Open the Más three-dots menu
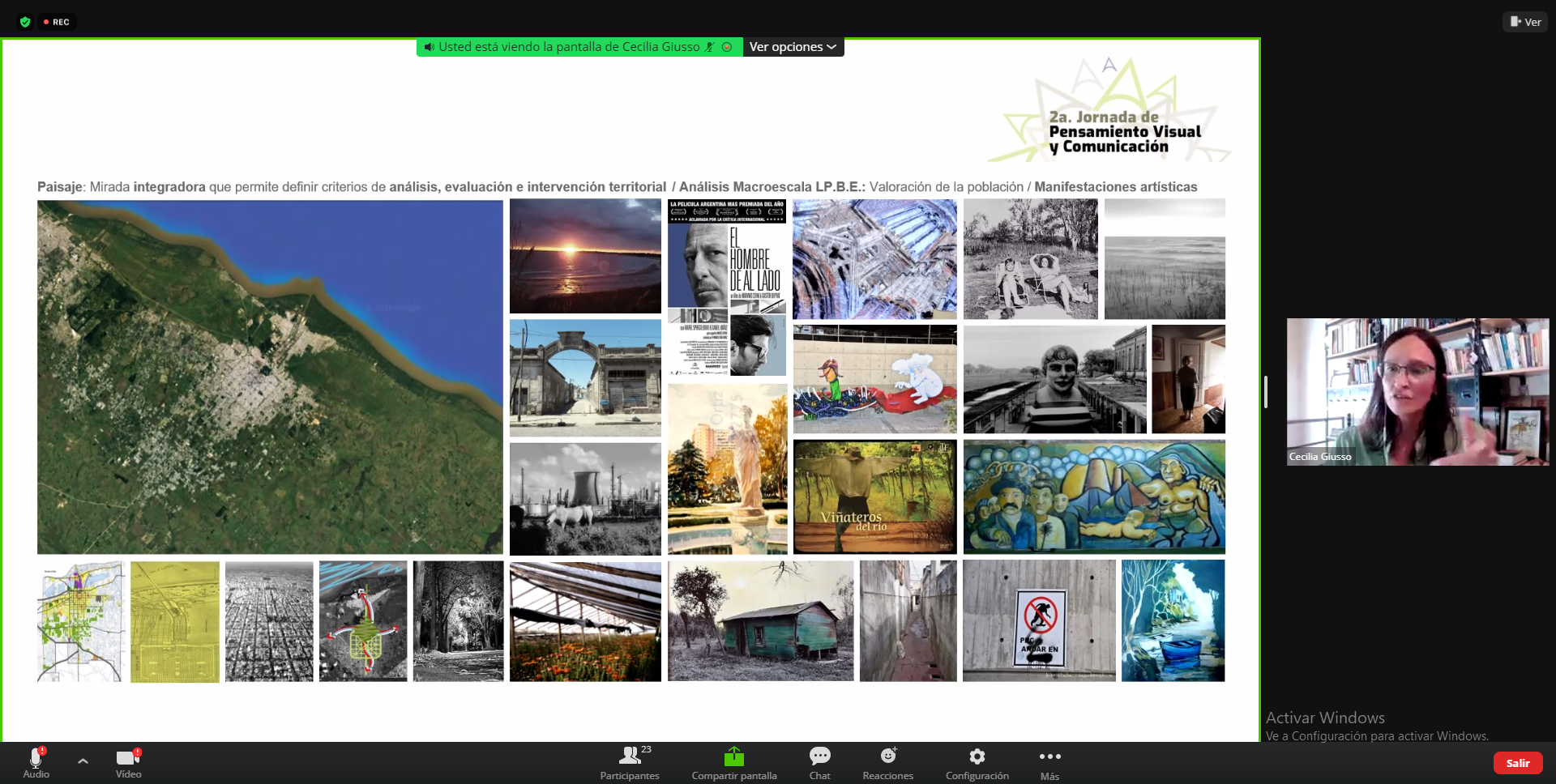Viewport: 1556px width, 784px height. pyautogui.click(x=1049, y=763)
